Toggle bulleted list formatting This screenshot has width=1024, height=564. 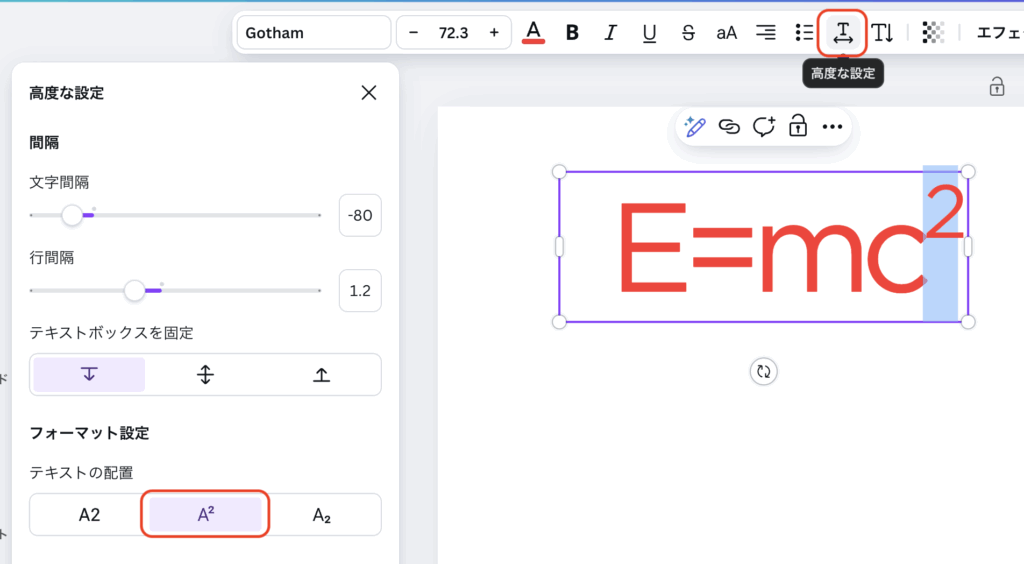(x=804, y=33)
